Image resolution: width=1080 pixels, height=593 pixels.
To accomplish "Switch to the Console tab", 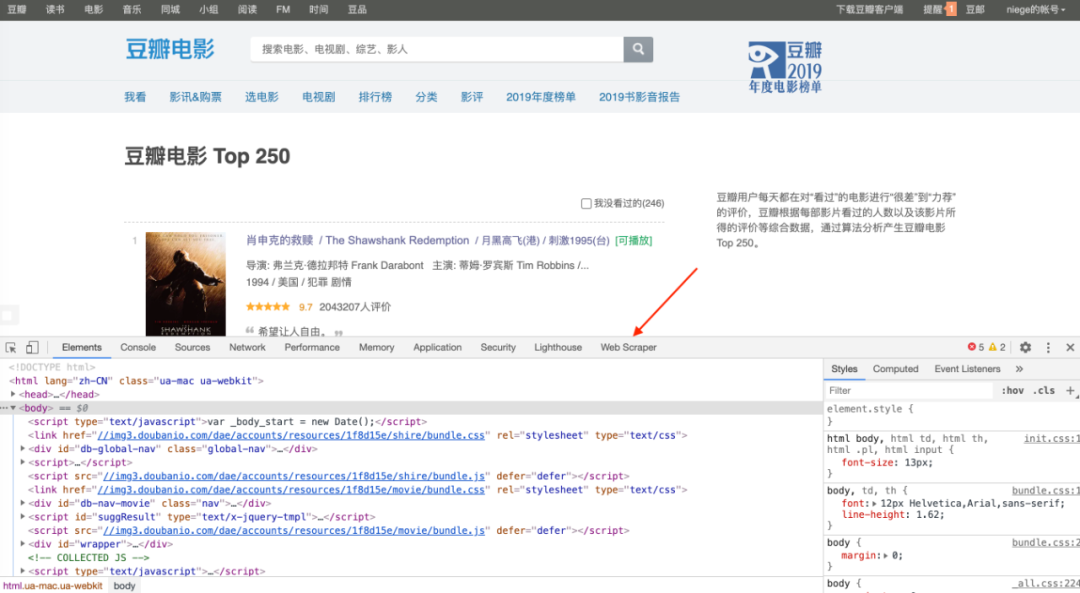I will 138,347.
